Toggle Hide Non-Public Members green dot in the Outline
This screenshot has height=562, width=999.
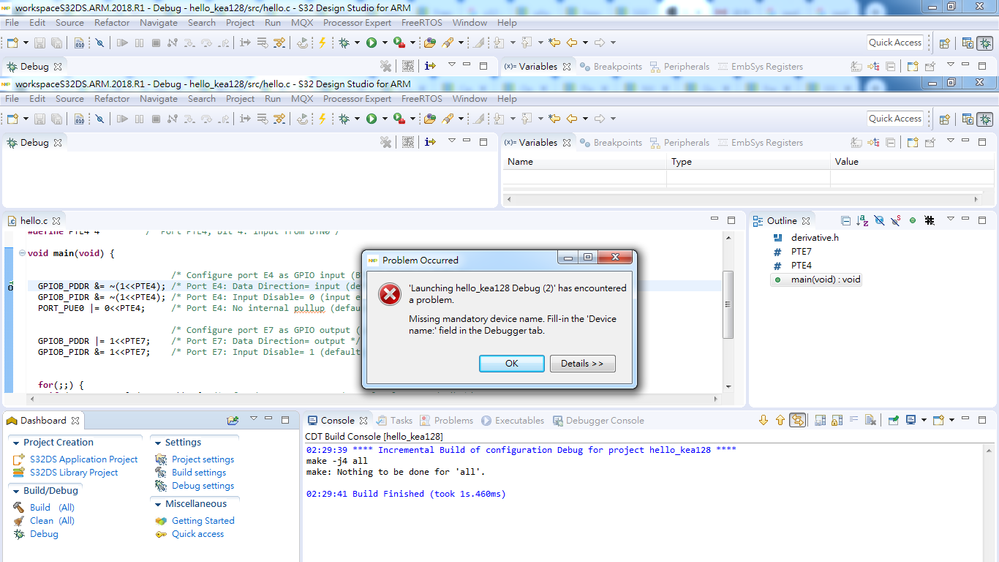[x=912, y=220]
